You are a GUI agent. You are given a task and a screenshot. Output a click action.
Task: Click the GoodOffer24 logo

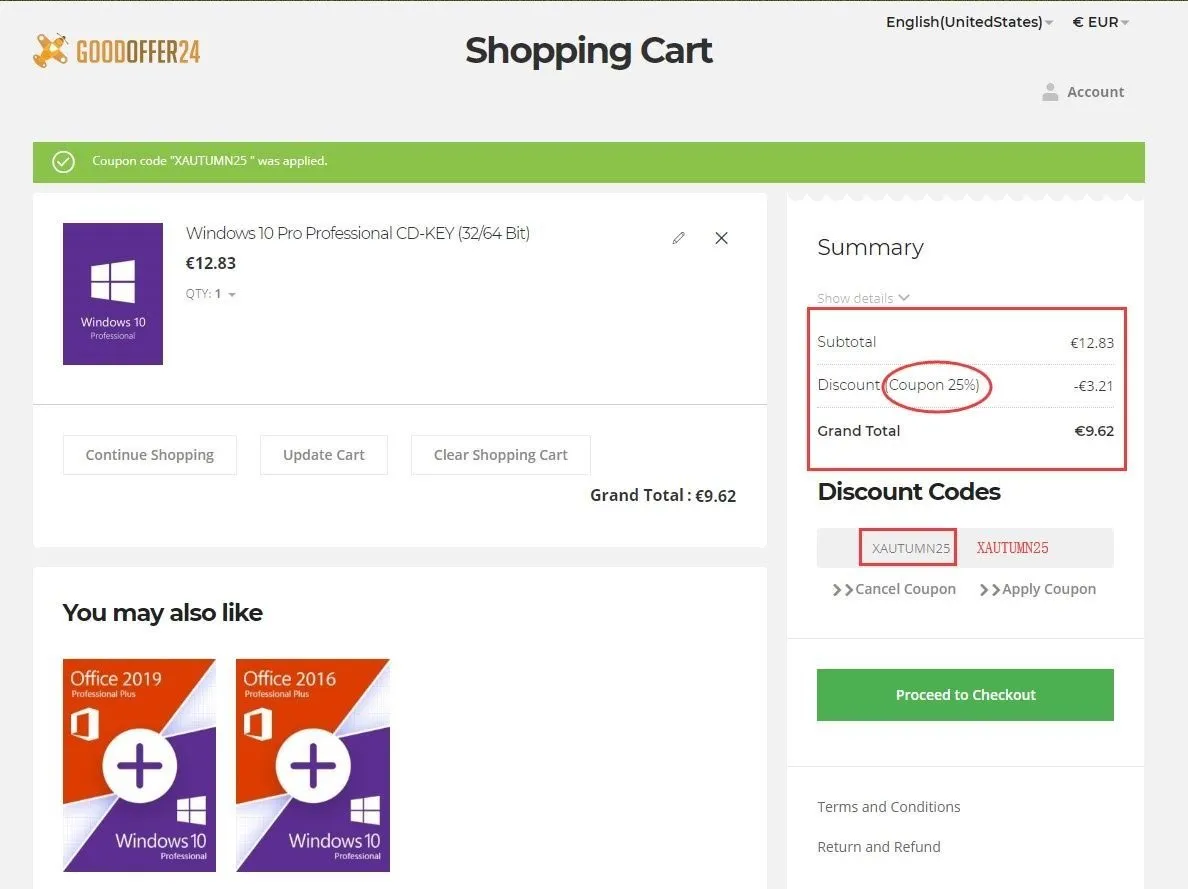(x=117, y=52)
